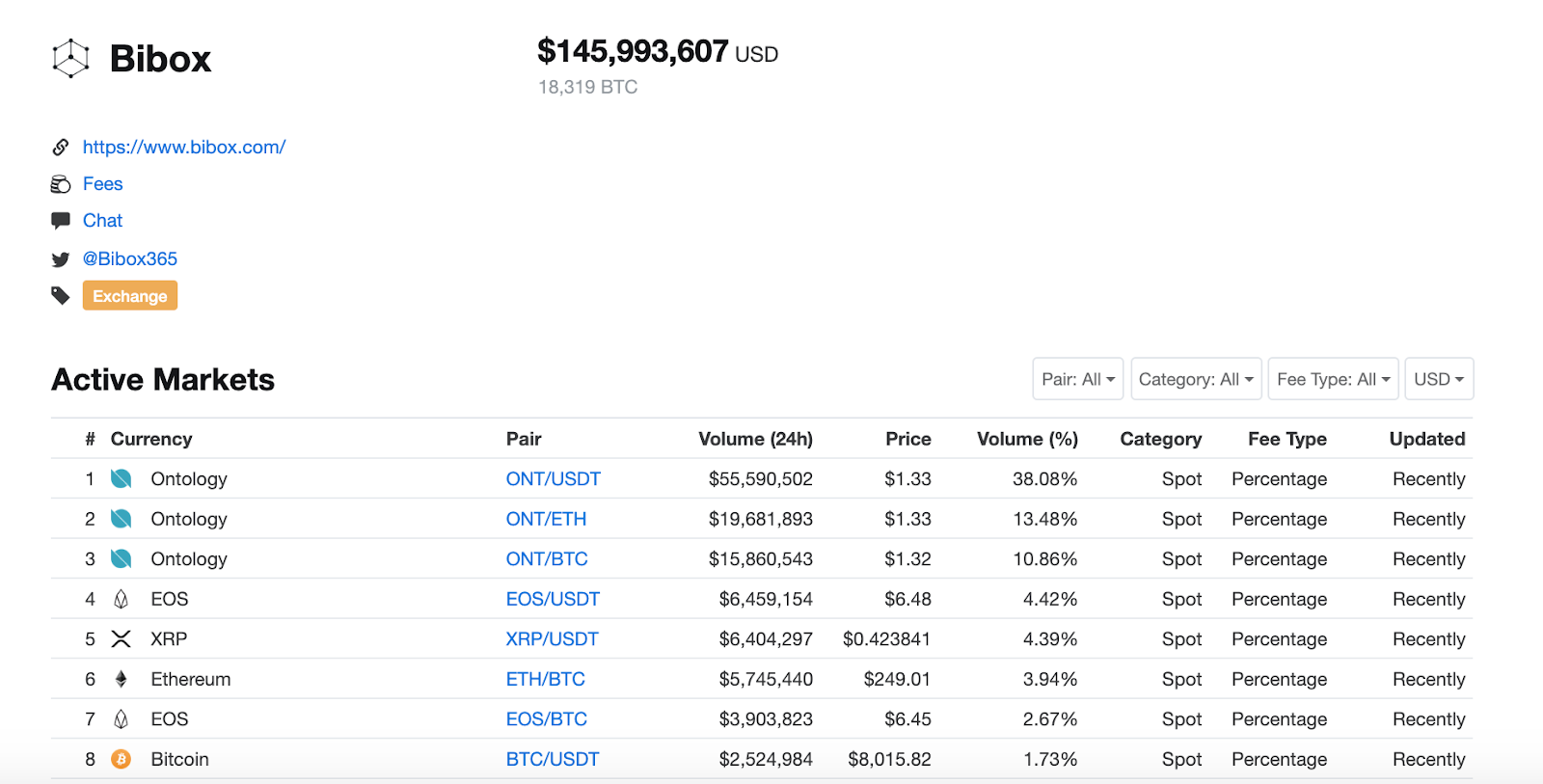The width and height of the screenshot is (1543, 784).
Task: Click the Ethereum diamond icon in row 6
Action: point(121,679)
